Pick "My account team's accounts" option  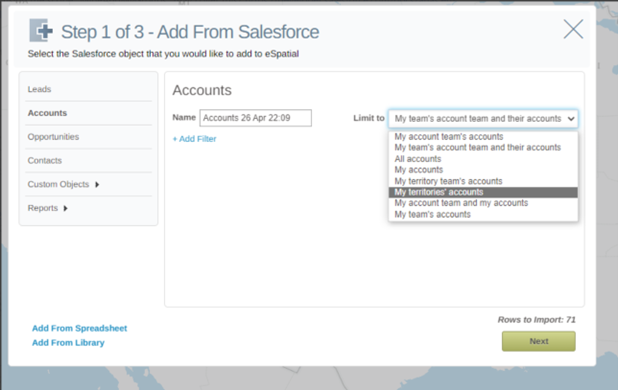[483, 137]
